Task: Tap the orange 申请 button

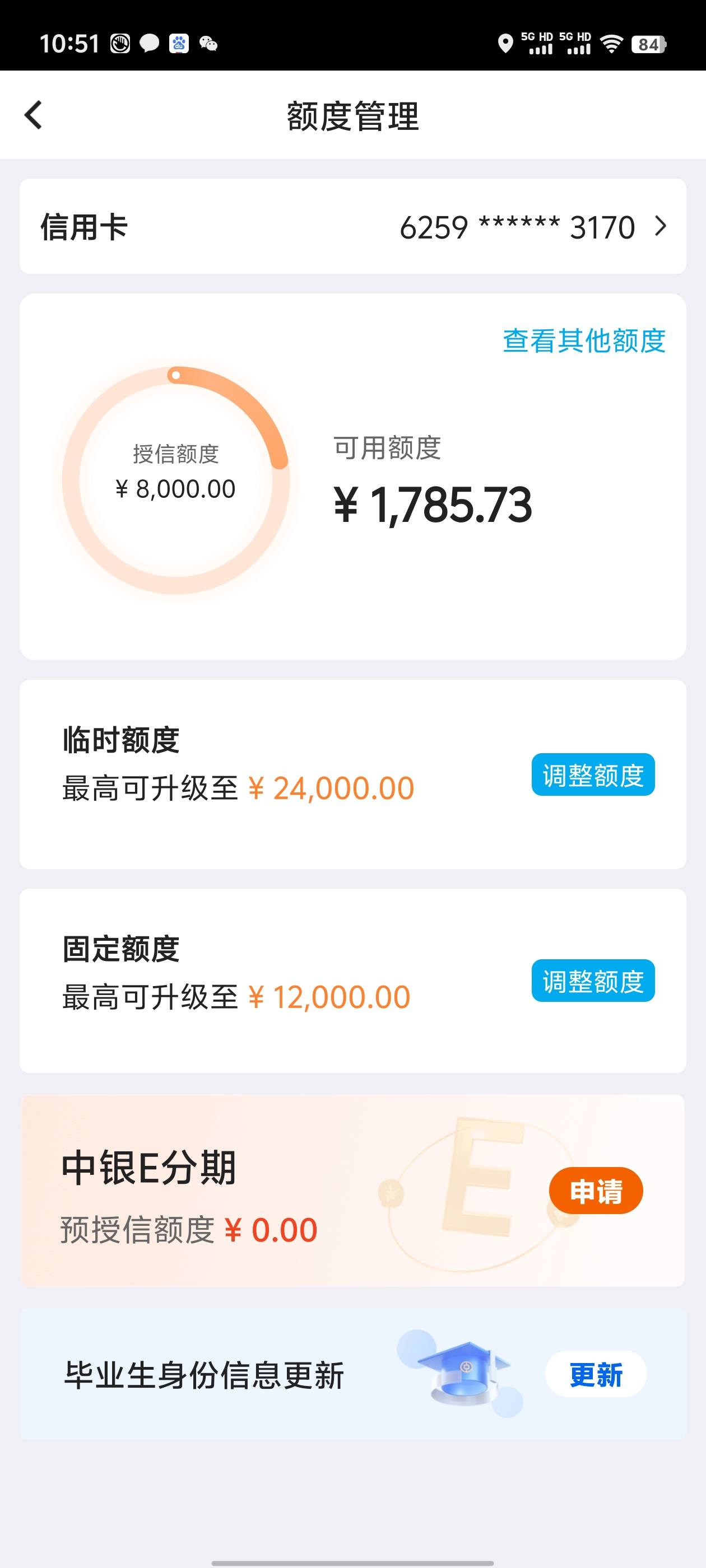Action: (x=596, y=1191)
